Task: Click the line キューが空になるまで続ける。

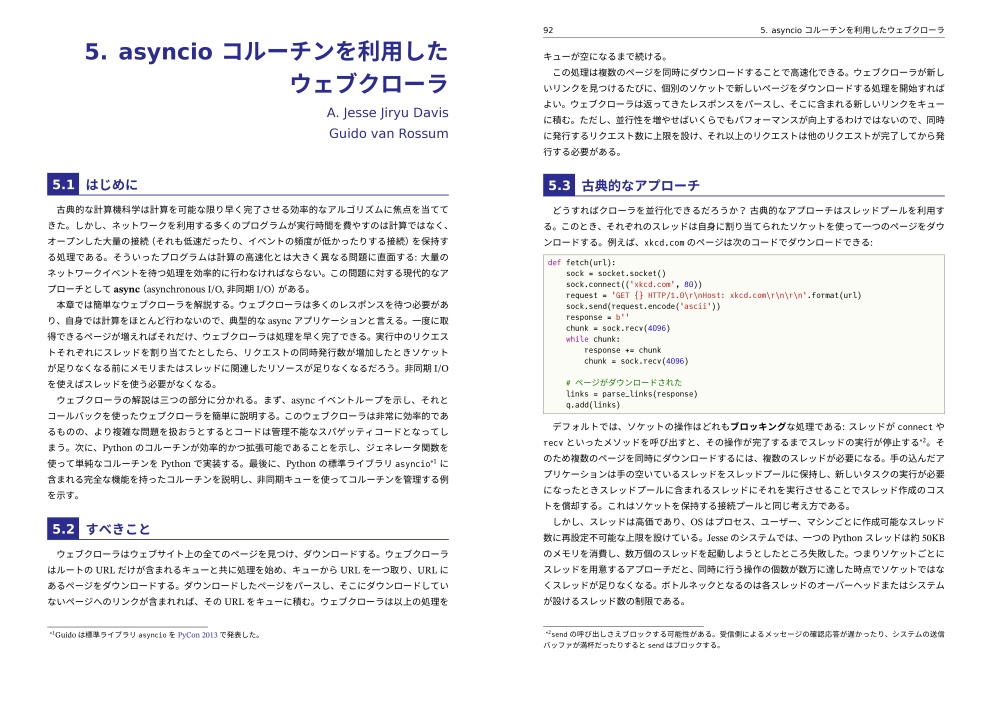Action: click(605, 56)
